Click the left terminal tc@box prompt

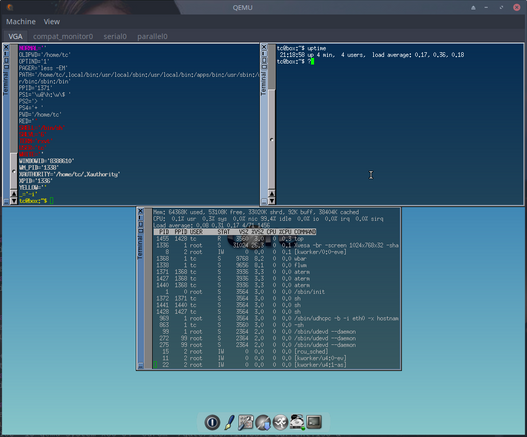click(x=33, y=201)
